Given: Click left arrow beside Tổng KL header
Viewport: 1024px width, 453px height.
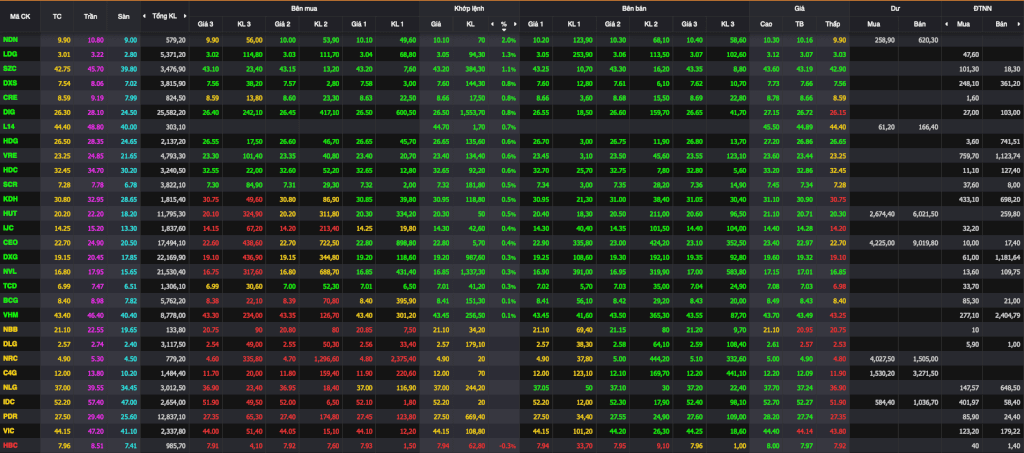Looking at the screenshot, I should 146,16.
